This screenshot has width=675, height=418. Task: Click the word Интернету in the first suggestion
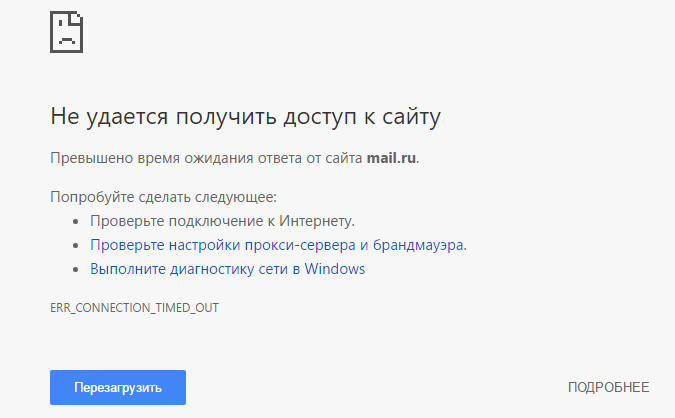coord(316,221)
